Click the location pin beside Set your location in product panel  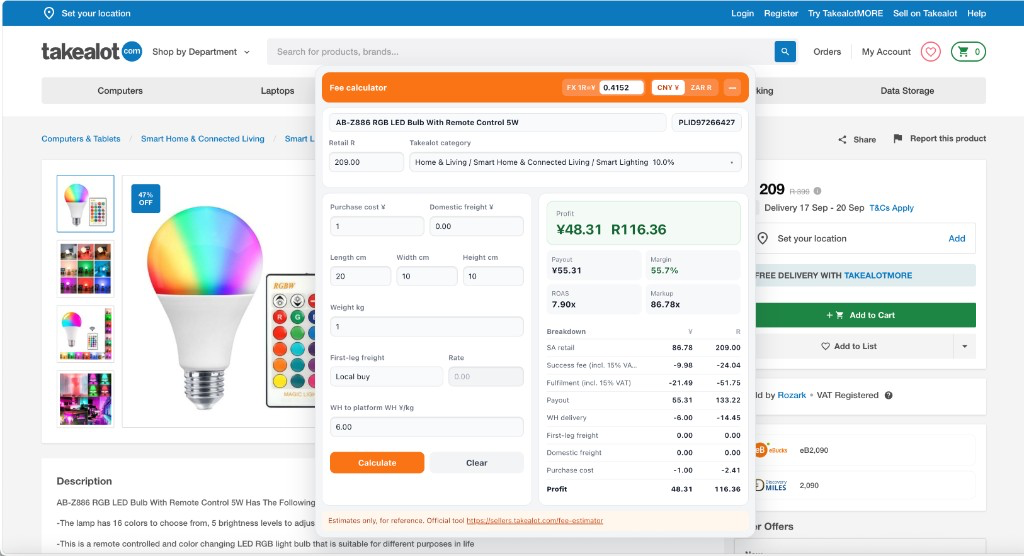click(x=762, y=238)
